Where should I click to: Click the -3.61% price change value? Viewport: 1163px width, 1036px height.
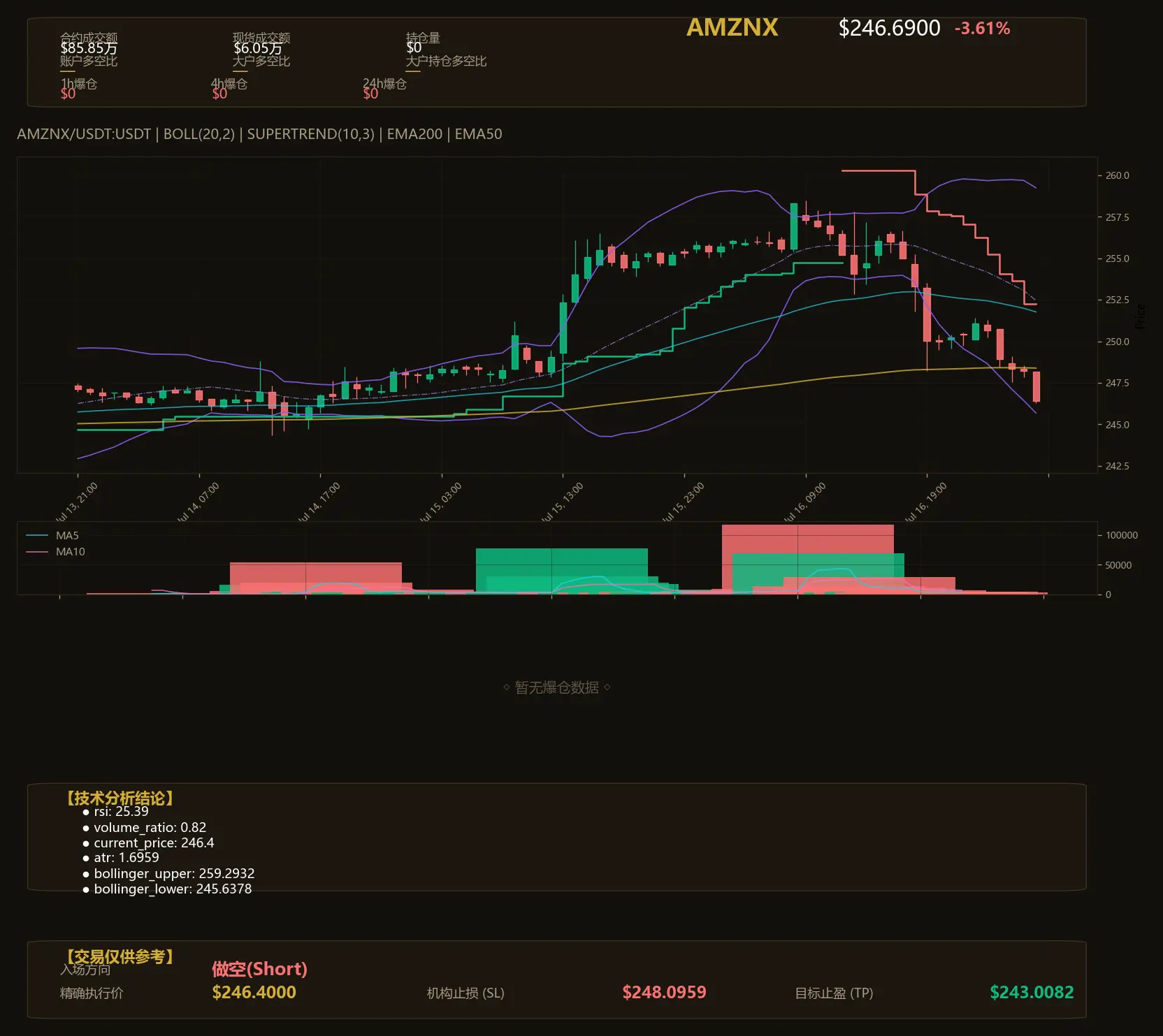982,29
